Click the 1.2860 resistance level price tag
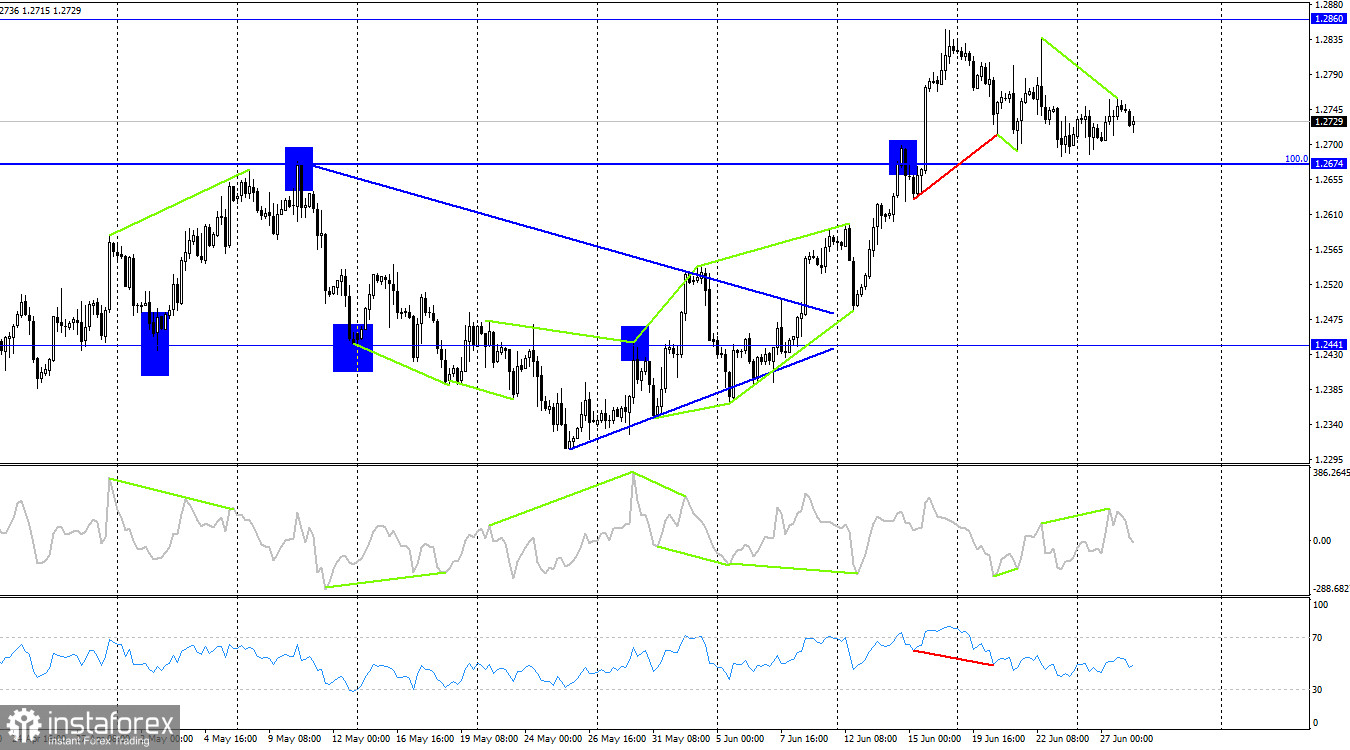 coord(1328,19)
